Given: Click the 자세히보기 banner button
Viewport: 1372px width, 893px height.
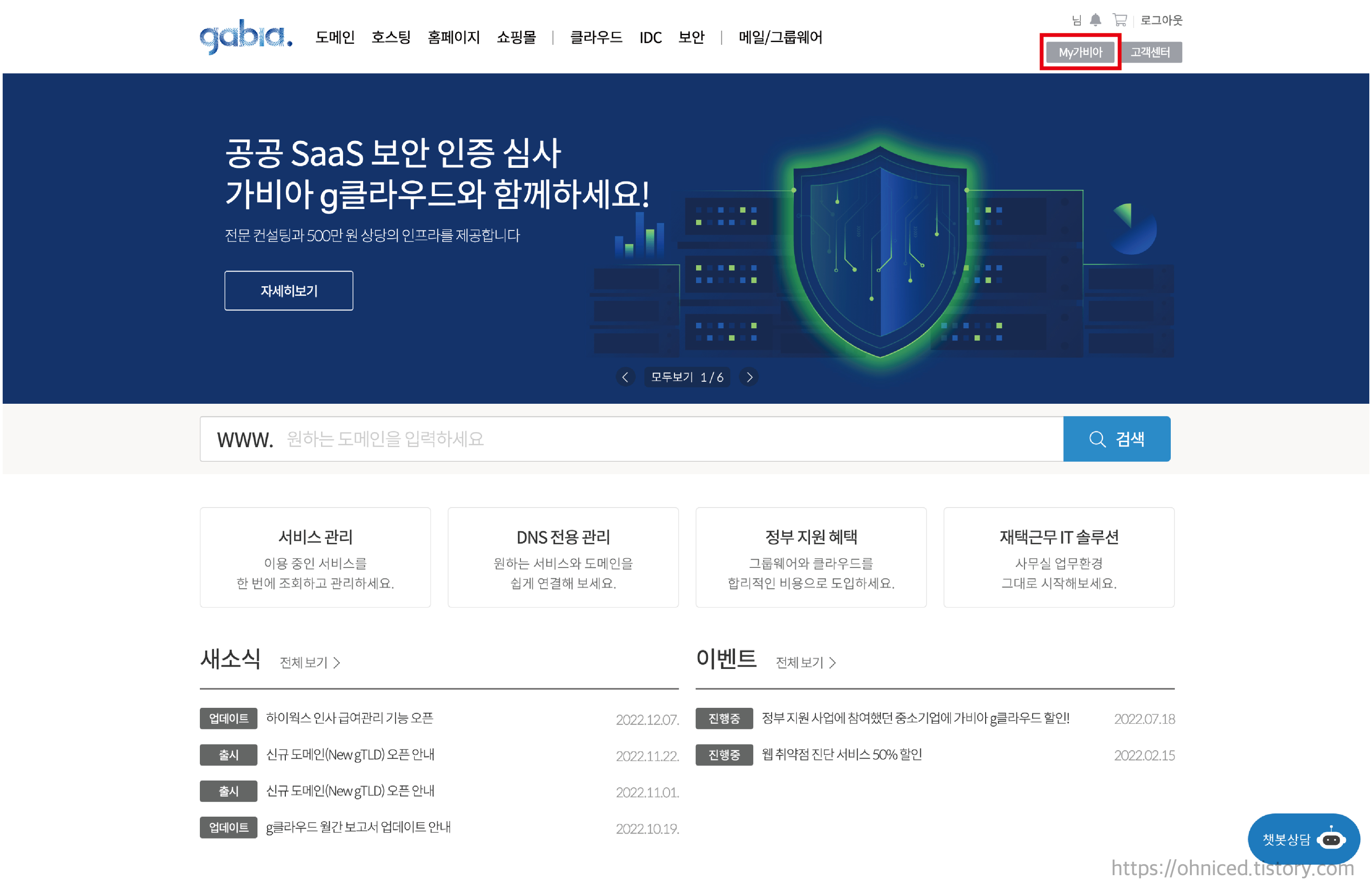Looking at the screenshot, I should [289, 290].
